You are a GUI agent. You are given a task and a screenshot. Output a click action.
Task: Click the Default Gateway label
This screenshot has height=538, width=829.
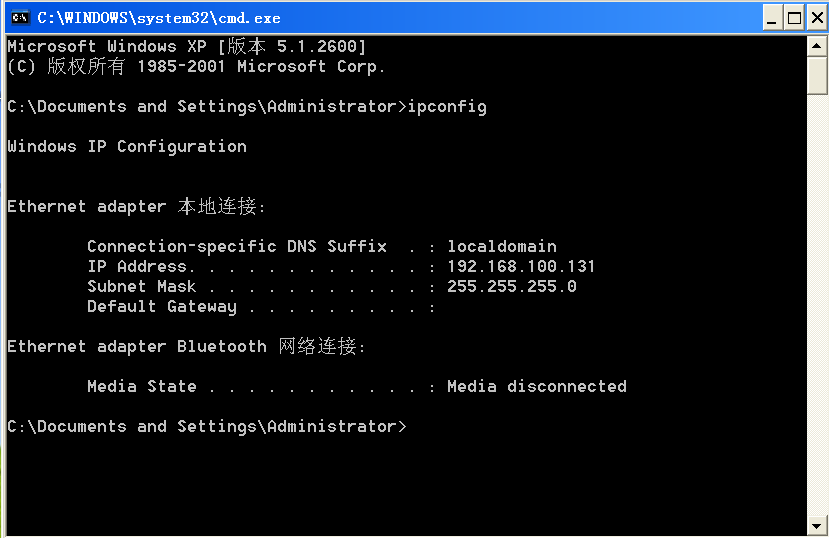(x=161, y=307)
